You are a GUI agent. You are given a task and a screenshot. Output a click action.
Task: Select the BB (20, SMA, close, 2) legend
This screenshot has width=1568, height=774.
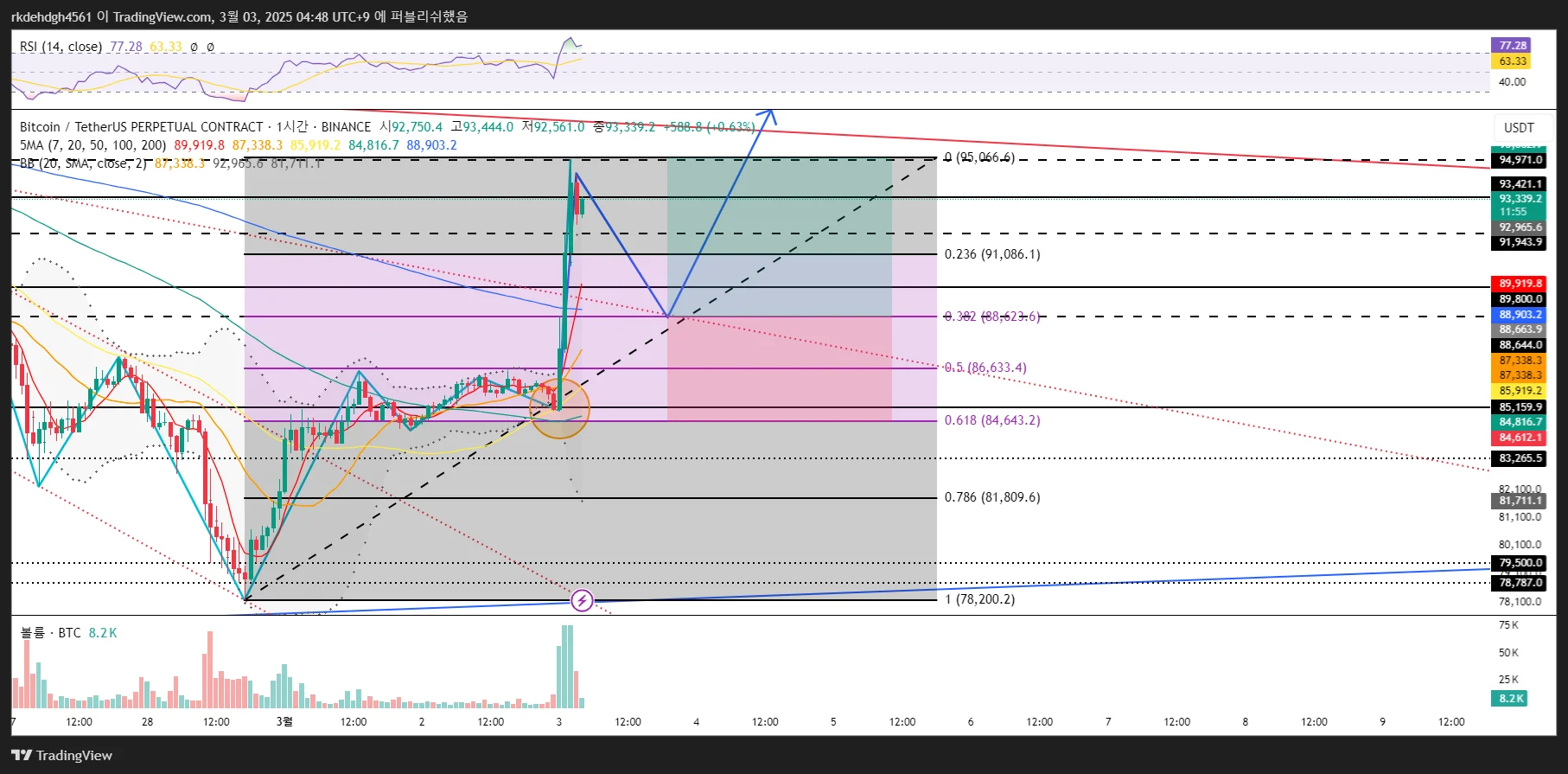83,163
